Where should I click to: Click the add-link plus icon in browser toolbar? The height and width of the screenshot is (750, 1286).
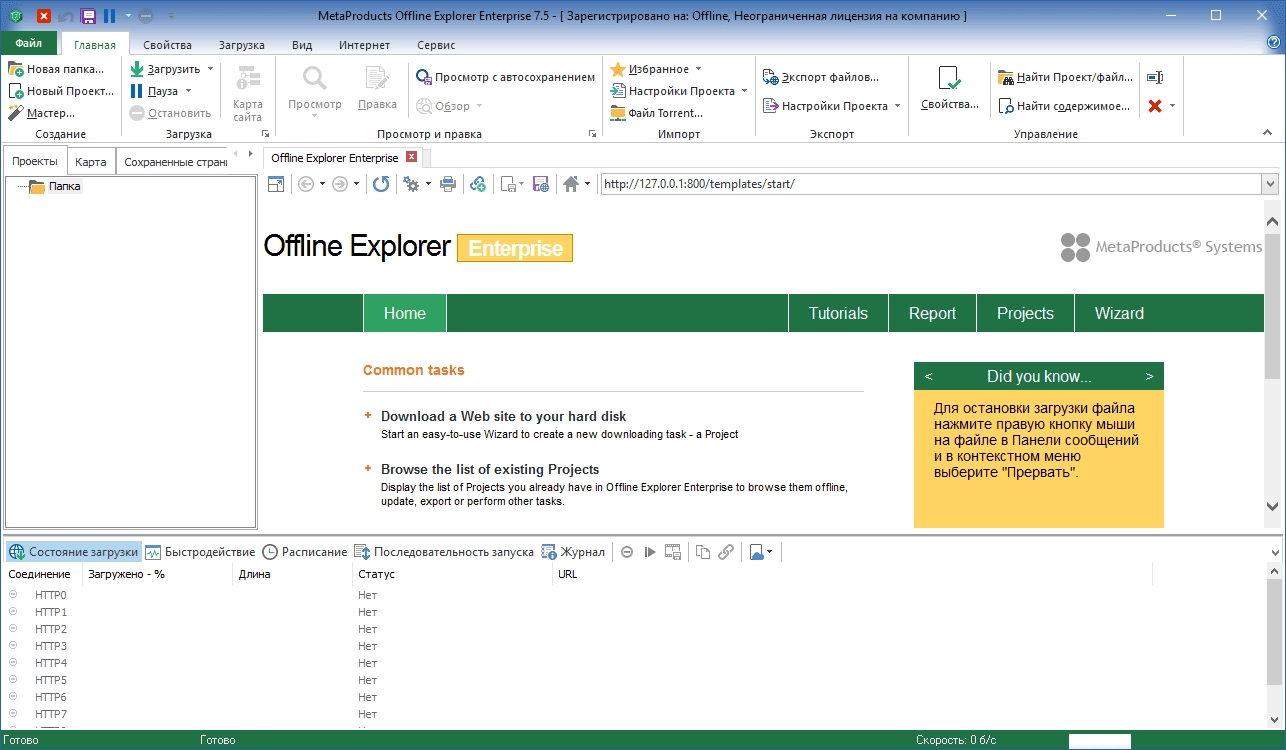(x=478, y=184)
